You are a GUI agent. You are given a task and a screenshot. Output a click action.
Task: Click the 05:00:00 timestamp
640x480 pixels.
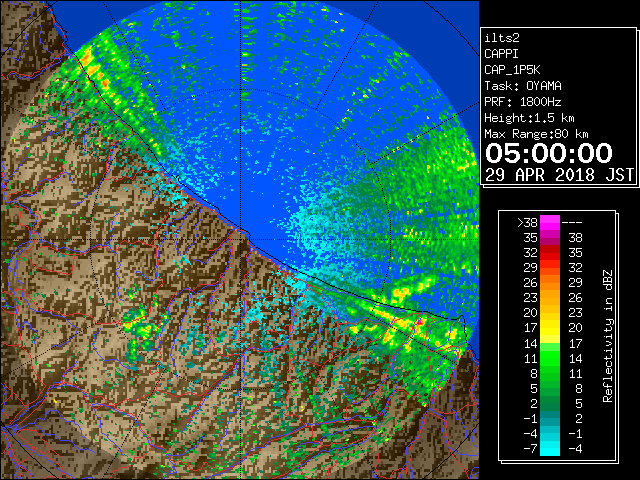coord(549,153)
